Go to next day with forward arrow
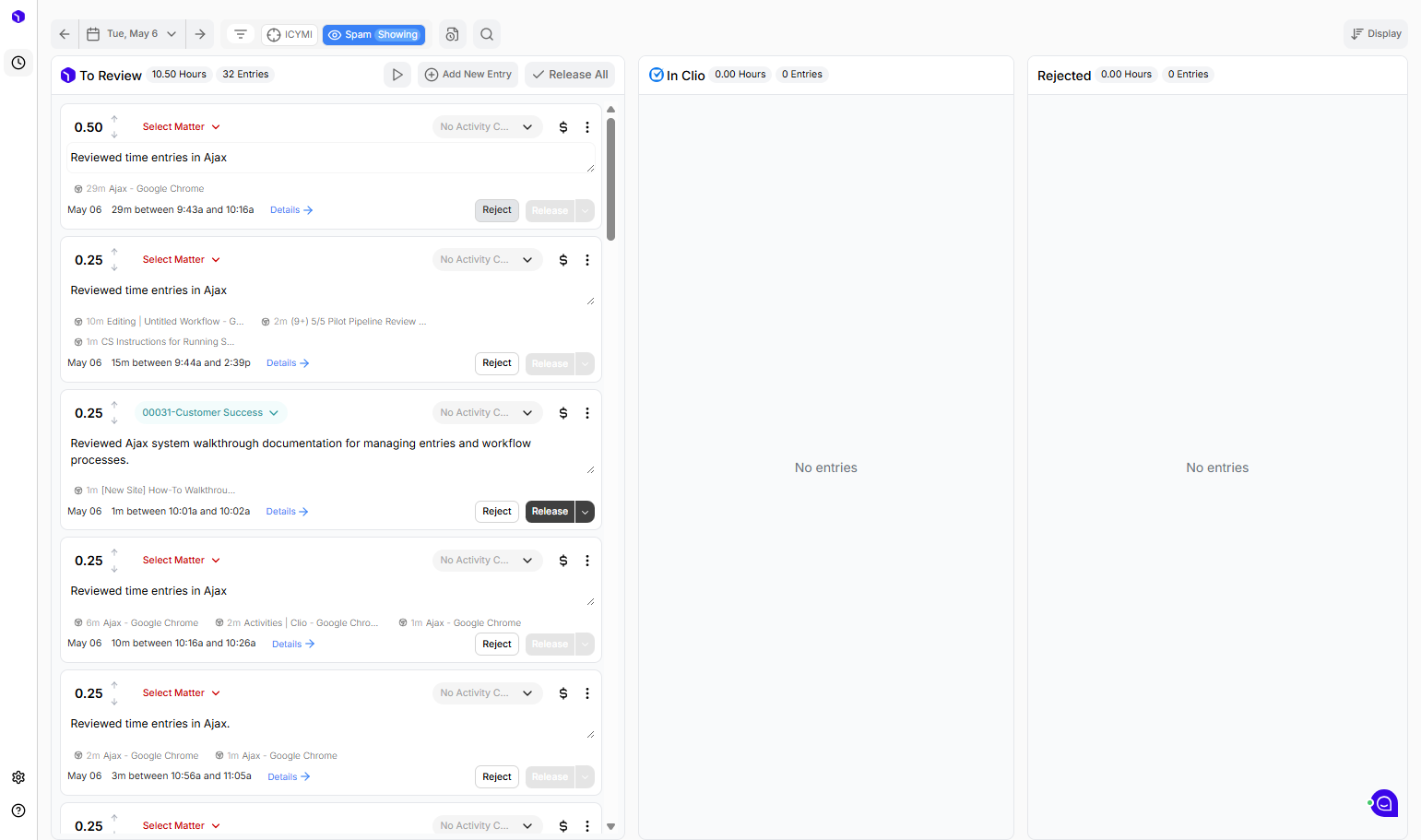 (x=200, y=34)
